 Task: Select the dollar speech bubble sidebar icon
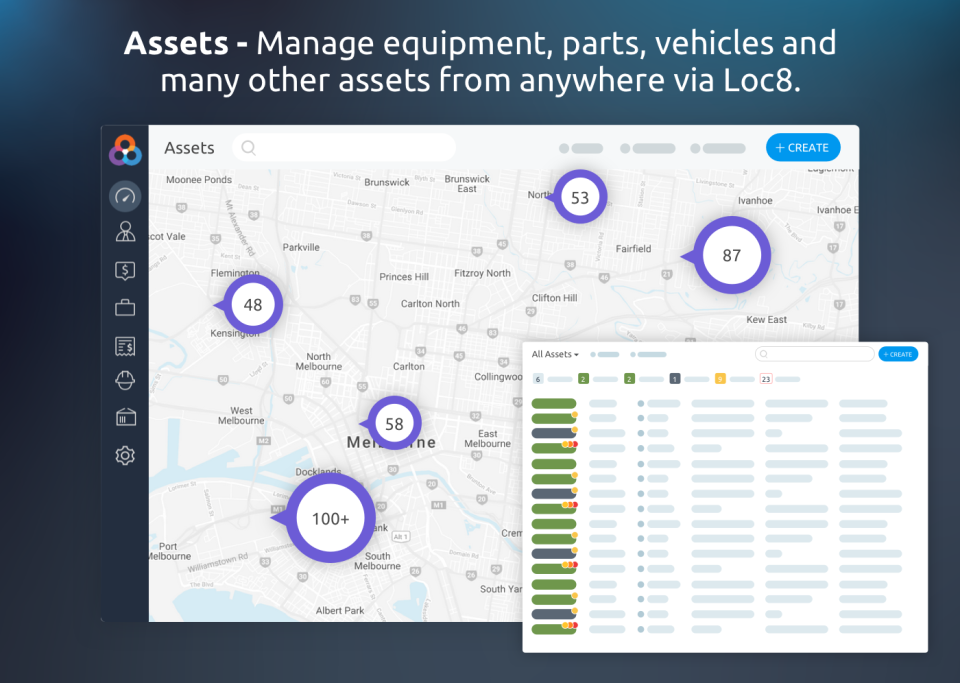click(125, 270)
